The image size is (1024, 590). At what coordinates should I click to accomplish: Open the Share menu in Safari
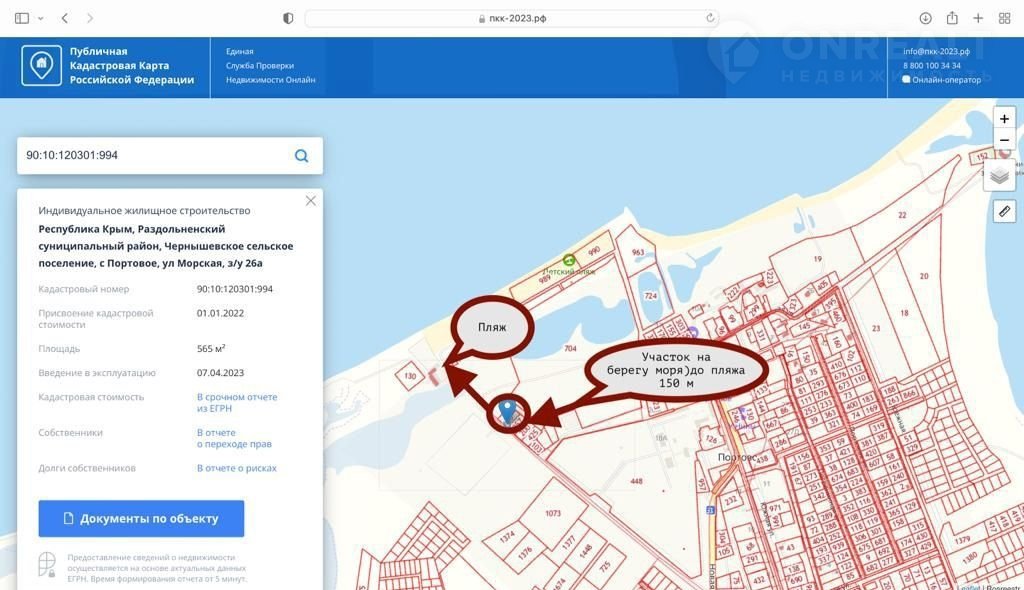coord(952,18)
